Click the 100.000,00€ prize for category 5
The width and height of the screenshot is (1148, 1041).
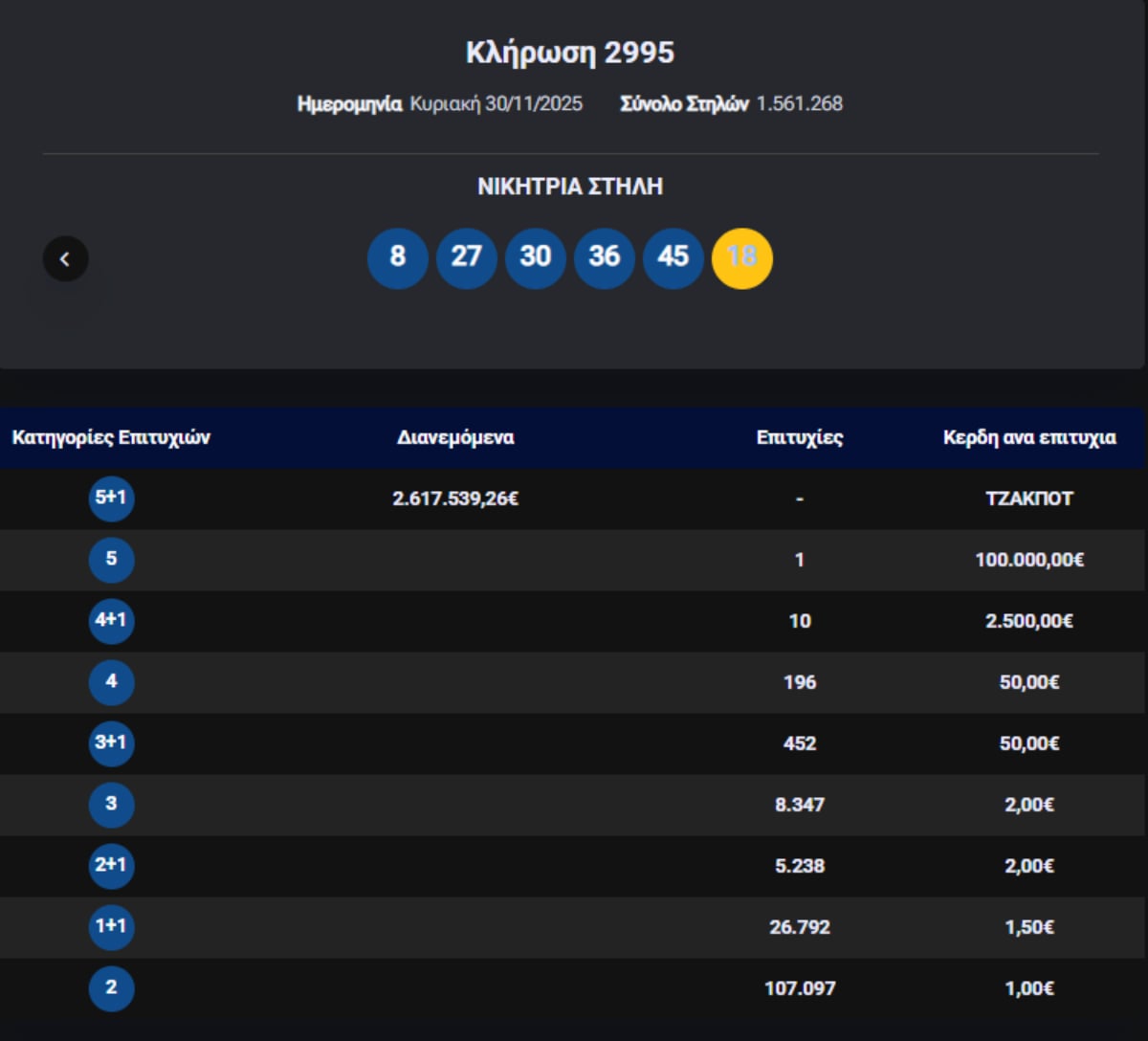[1029, 560]
